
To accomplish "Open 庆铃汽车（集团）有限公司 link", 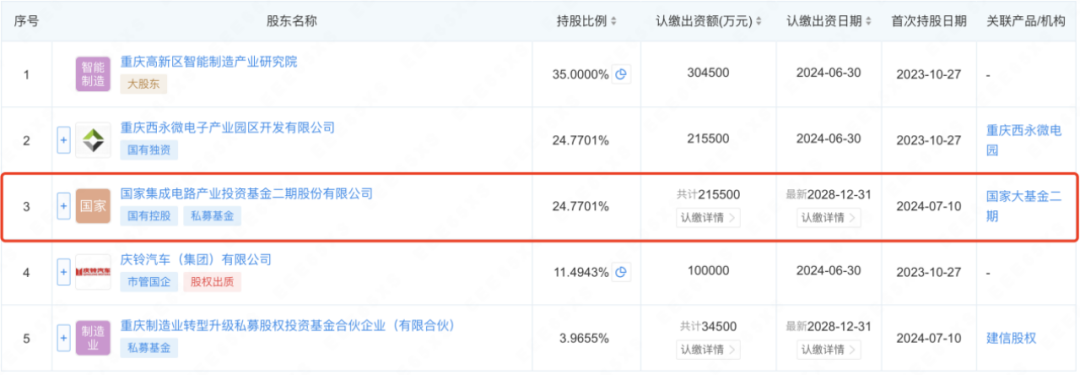I will click(196, 260).
